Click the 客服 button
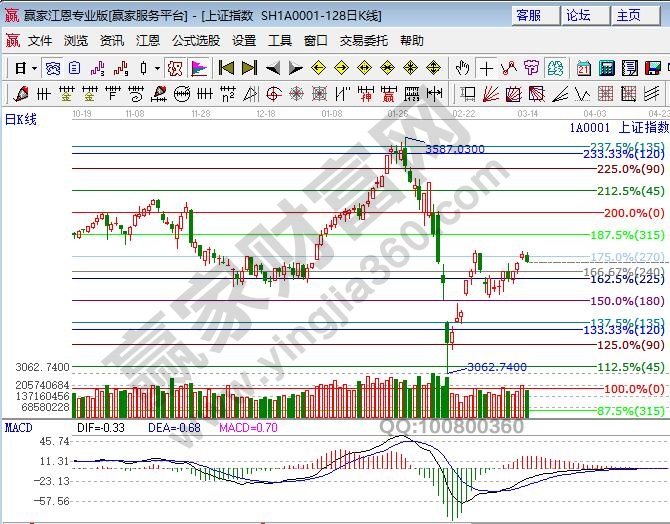670x524 pixels. (x=529, y=15)
